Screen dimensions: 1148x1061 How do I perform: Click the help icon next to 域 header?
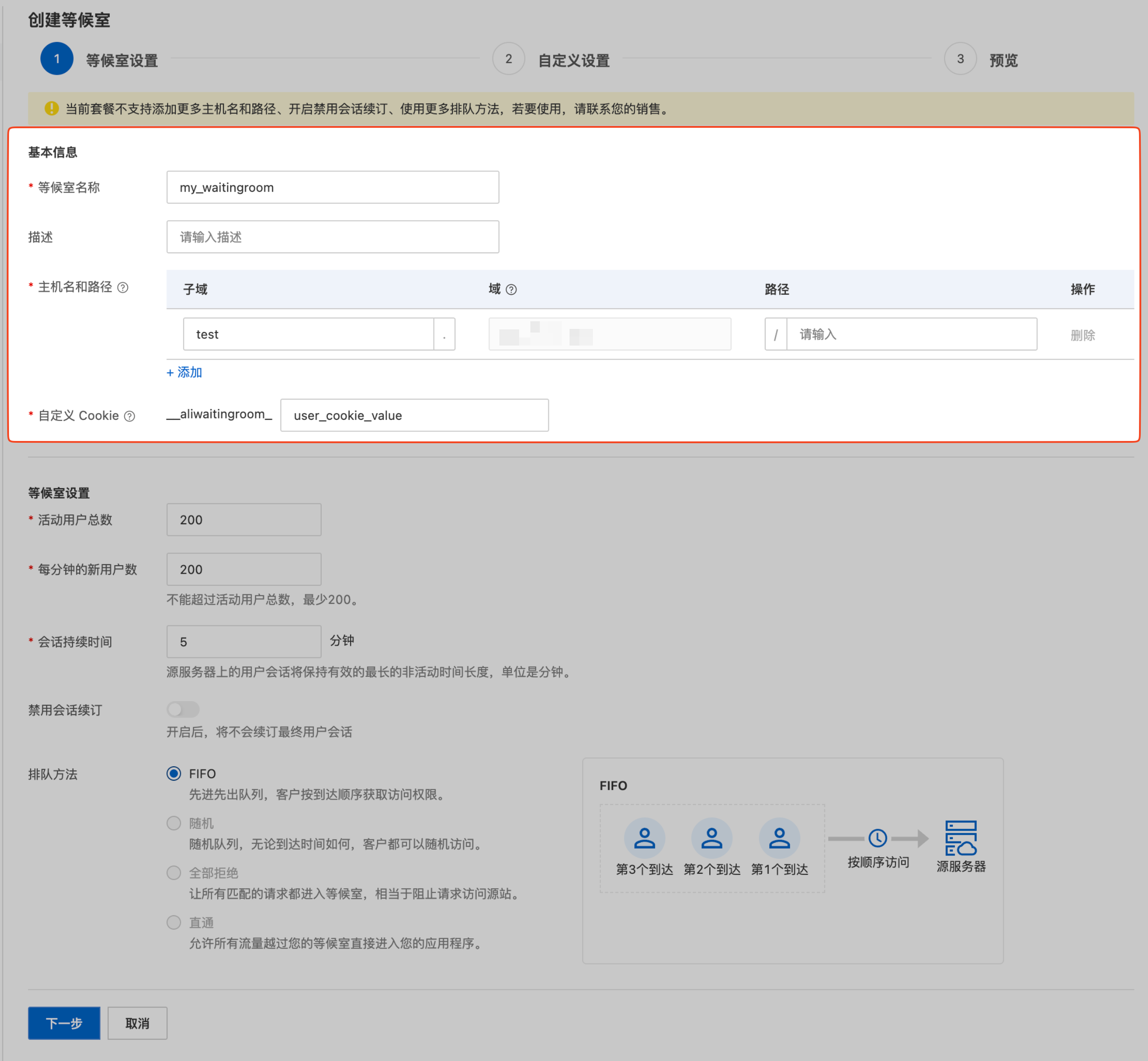511,289
